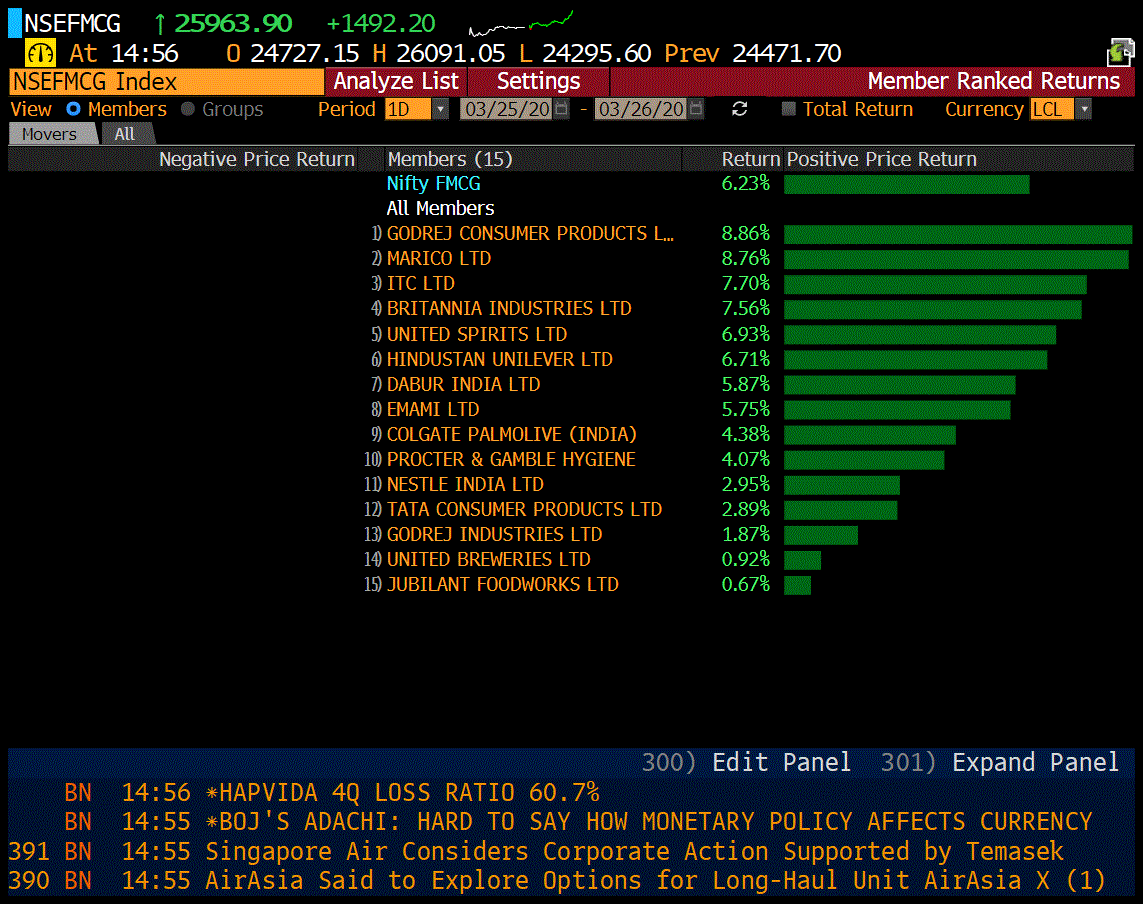Screen dimensions: 1143x904
Task: Click the yellow delayed-data clock icon
Action: 40,54
